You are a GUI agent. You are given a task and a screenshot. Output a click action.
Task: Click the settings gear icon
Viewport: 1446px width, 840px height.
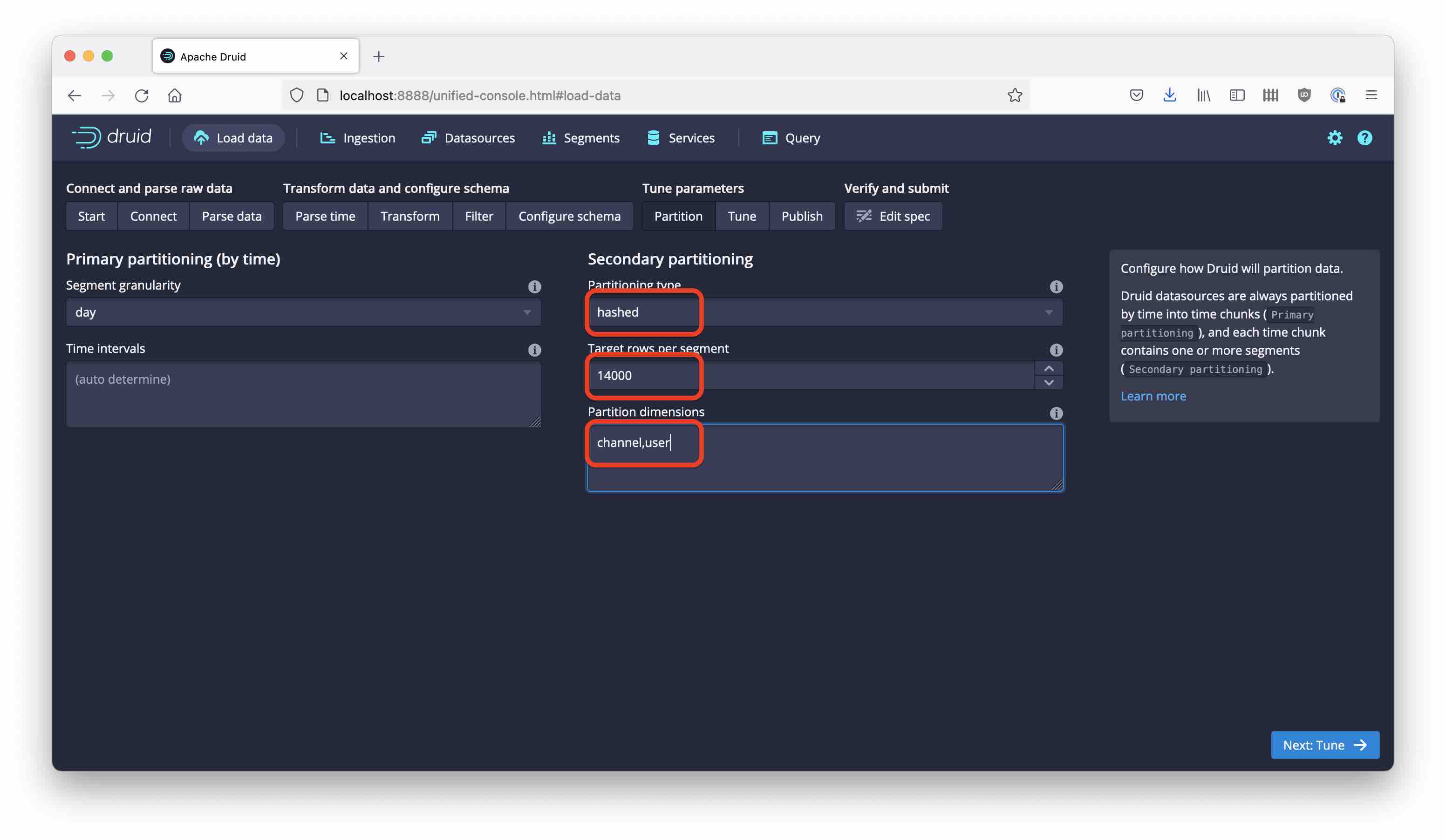(1335, 137)
